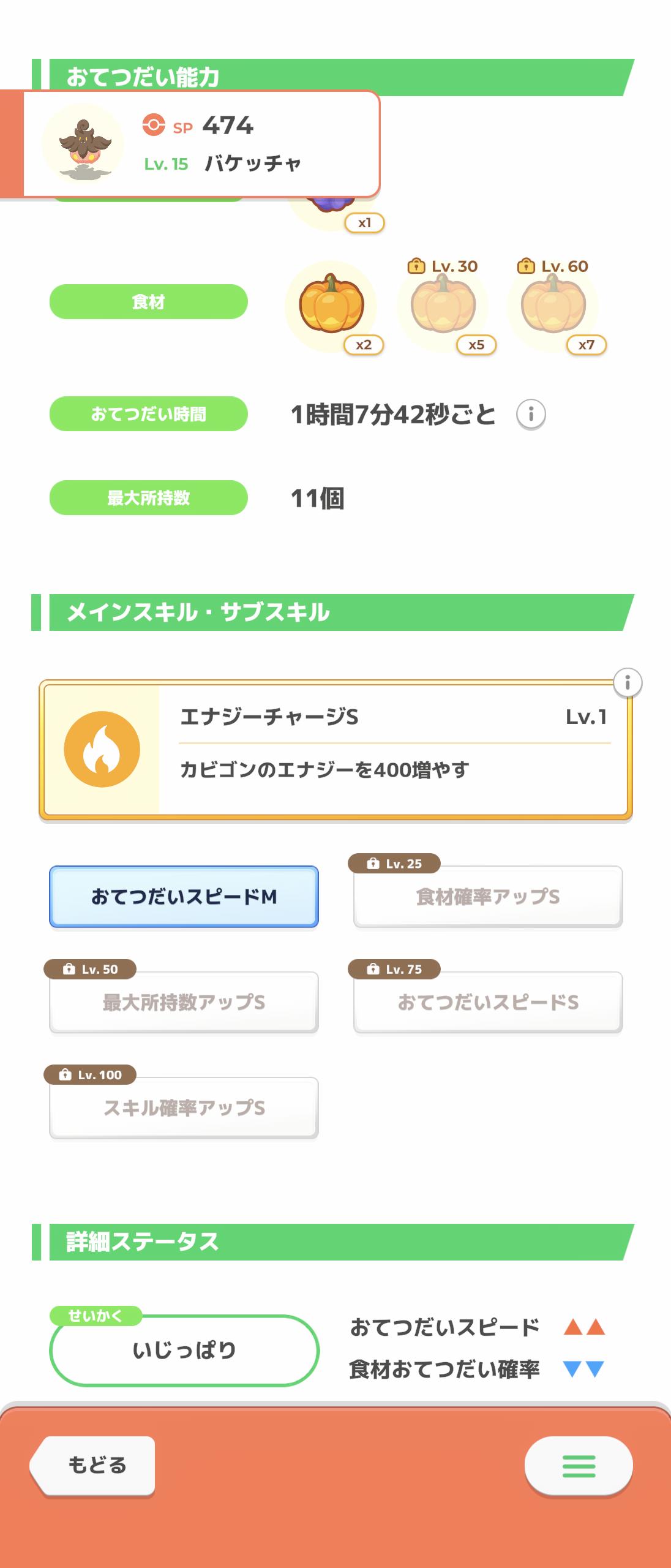Open info icon on main skill card
The height and width of the screenshot is (1568, 671).
pos(627,683)
